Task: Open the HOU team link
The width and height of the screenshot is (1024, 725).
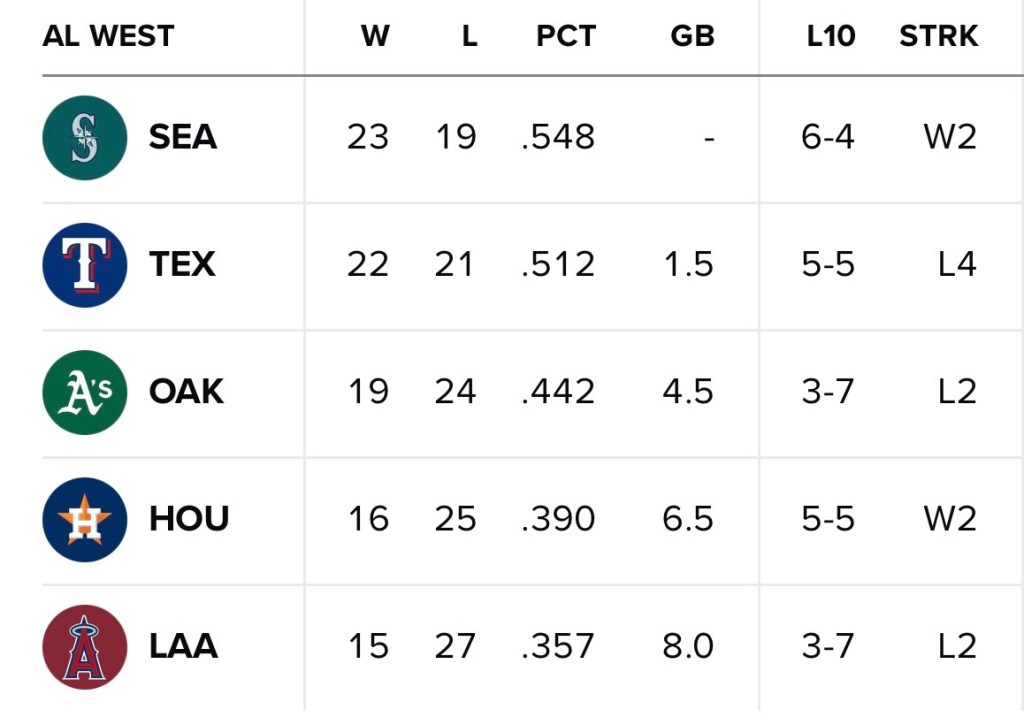Action: pyautogui.click(x=189, y=519)
